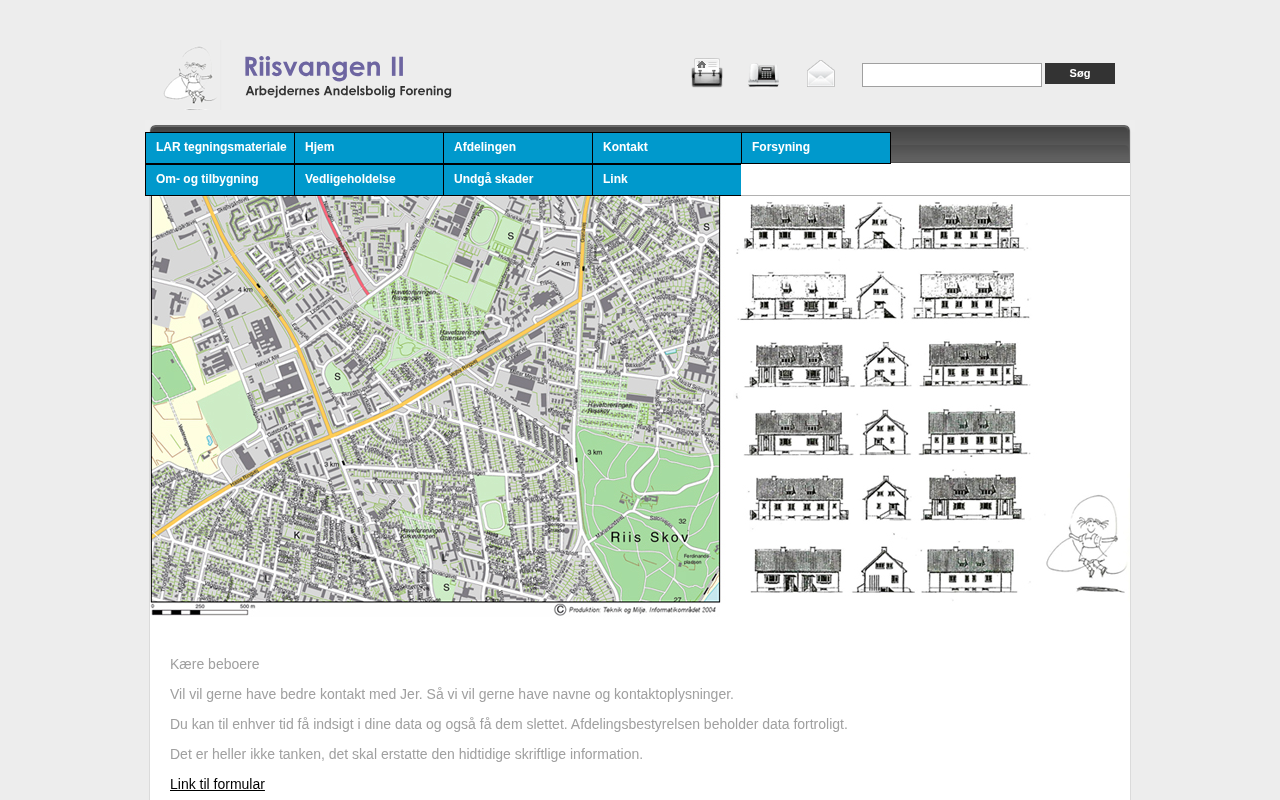
Task: Click inside the search text field
Action: click(951, 75)
